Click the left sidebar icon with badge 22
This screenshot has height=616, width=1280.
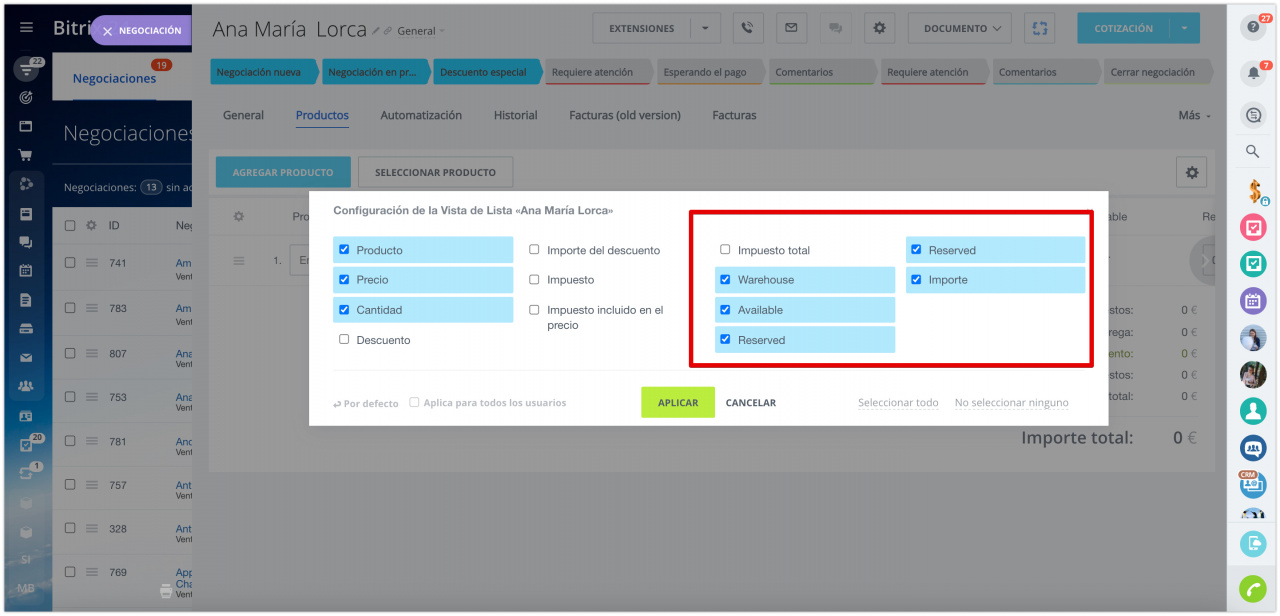(x=26, y=69)
